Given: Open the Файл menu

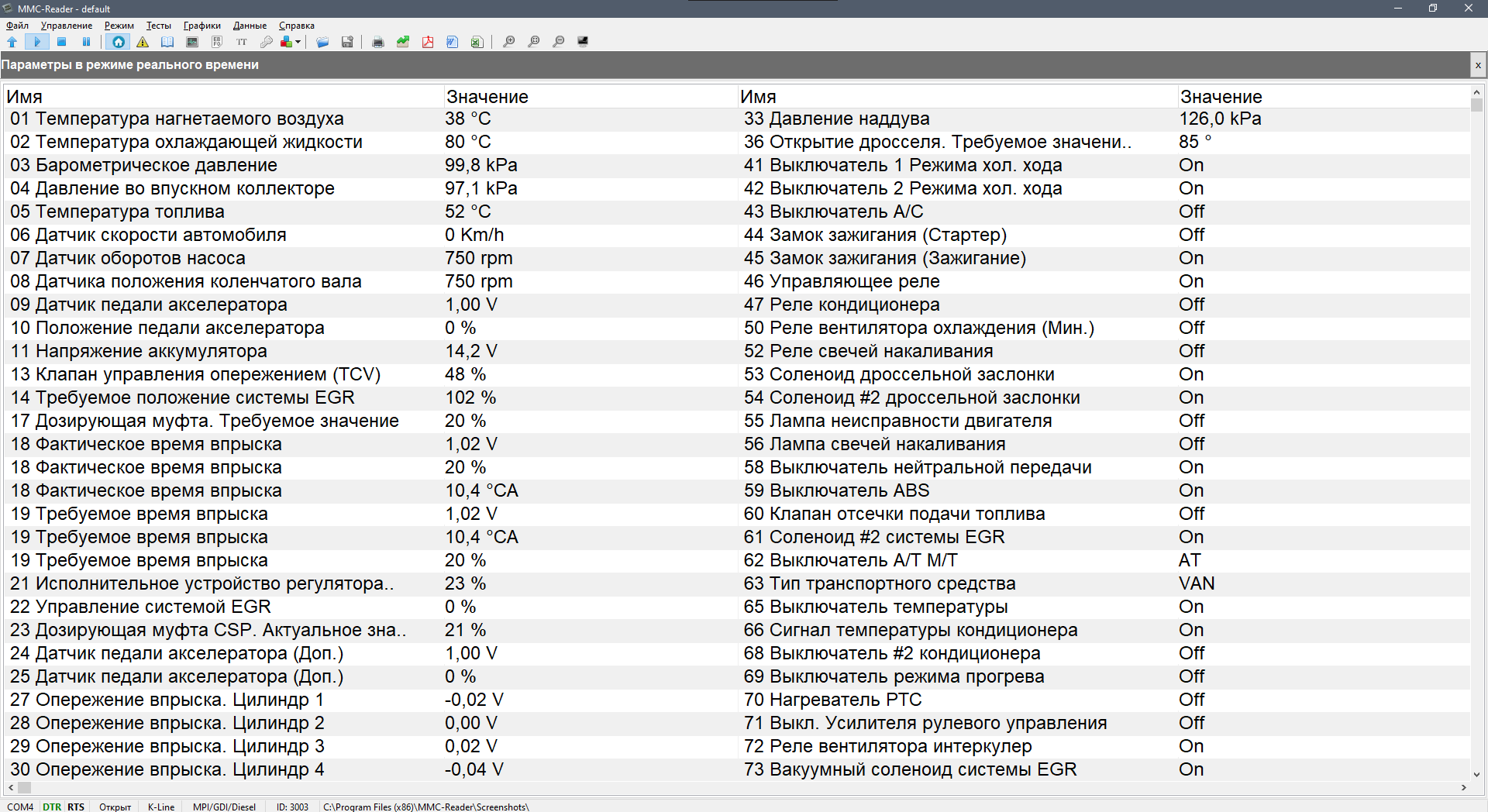Looking at the screenshot, I should click(x=17, y=26).
